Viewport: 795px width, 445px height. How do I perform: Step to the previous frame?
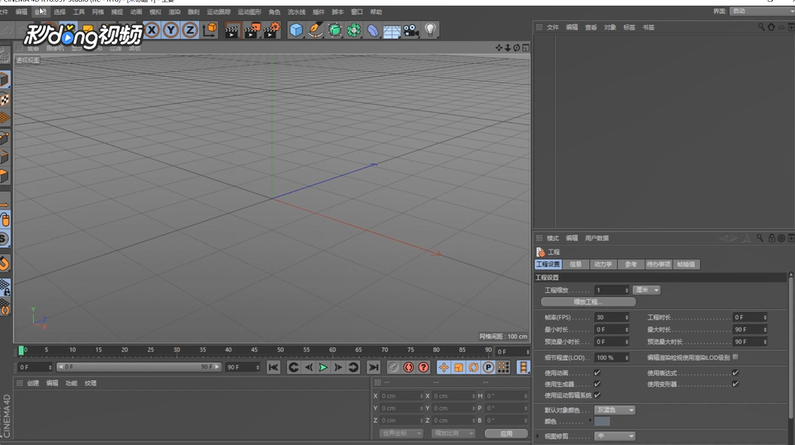(308, 367)
